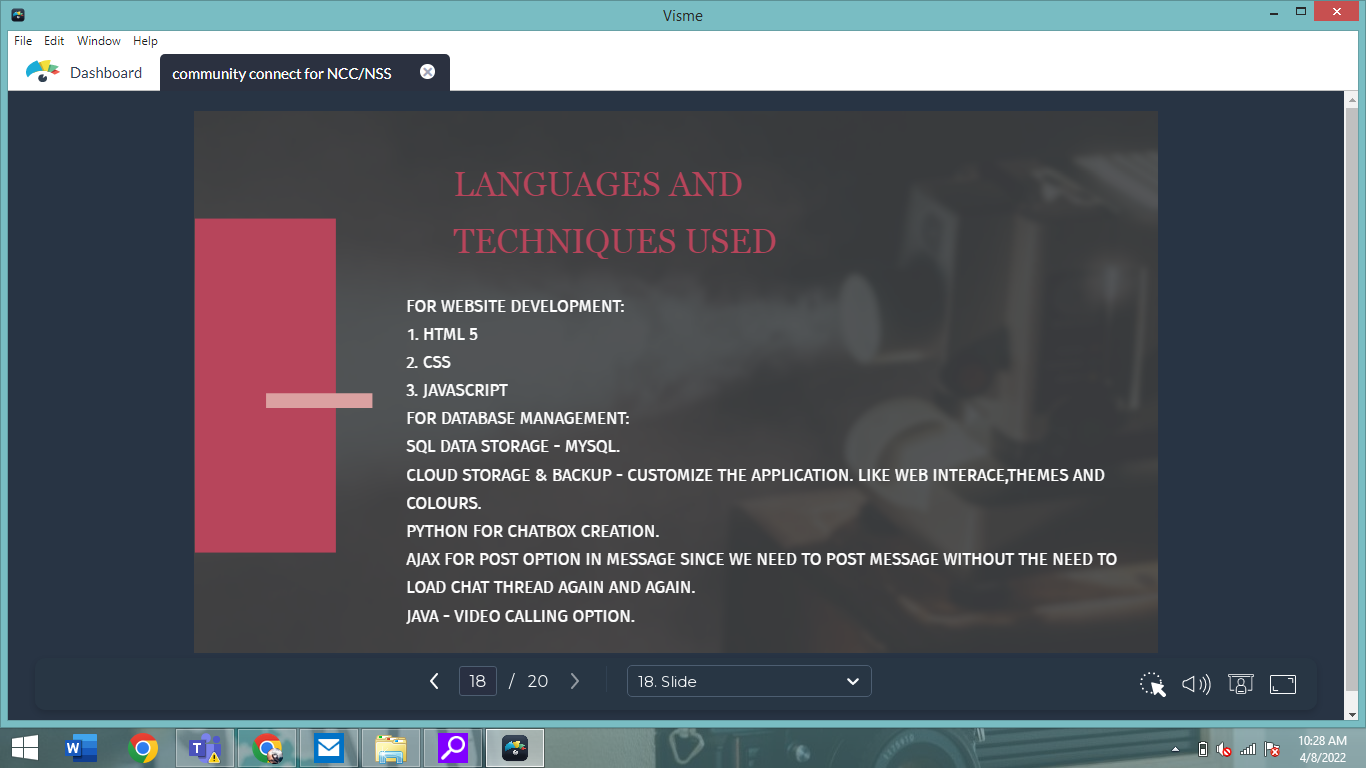1366x768 pixels.
Task: Close the community connect for NCC/NSS tab
Action: pos(427,72)
